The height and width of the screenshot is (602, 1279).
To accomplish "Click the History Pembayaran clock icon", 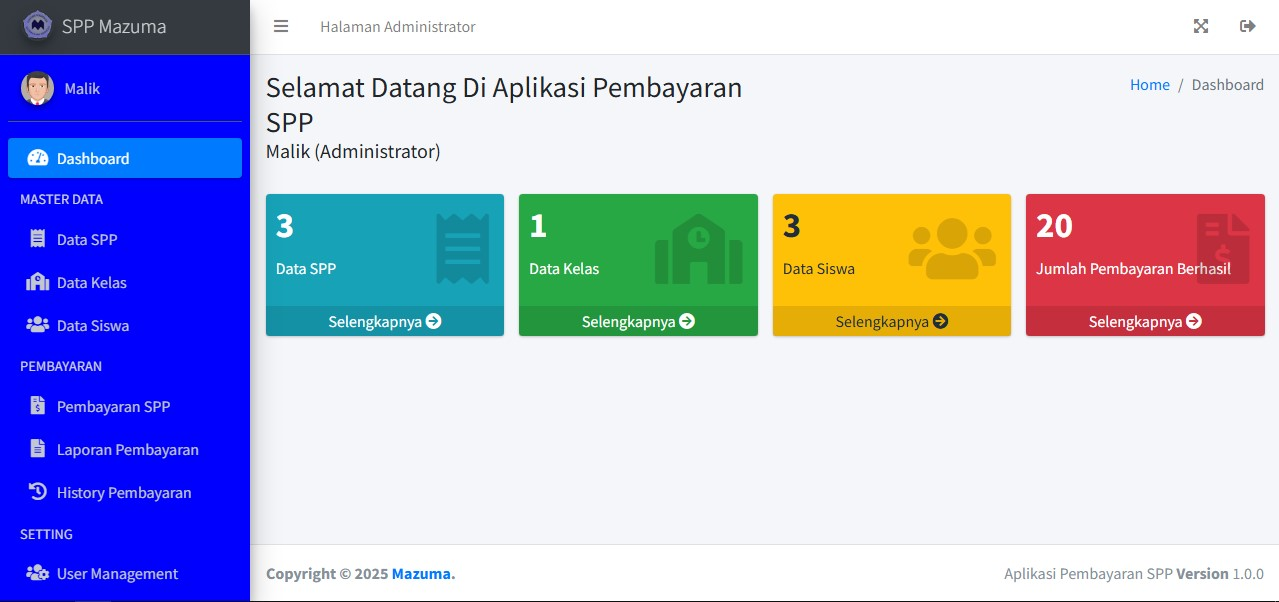I will point(38,492).
